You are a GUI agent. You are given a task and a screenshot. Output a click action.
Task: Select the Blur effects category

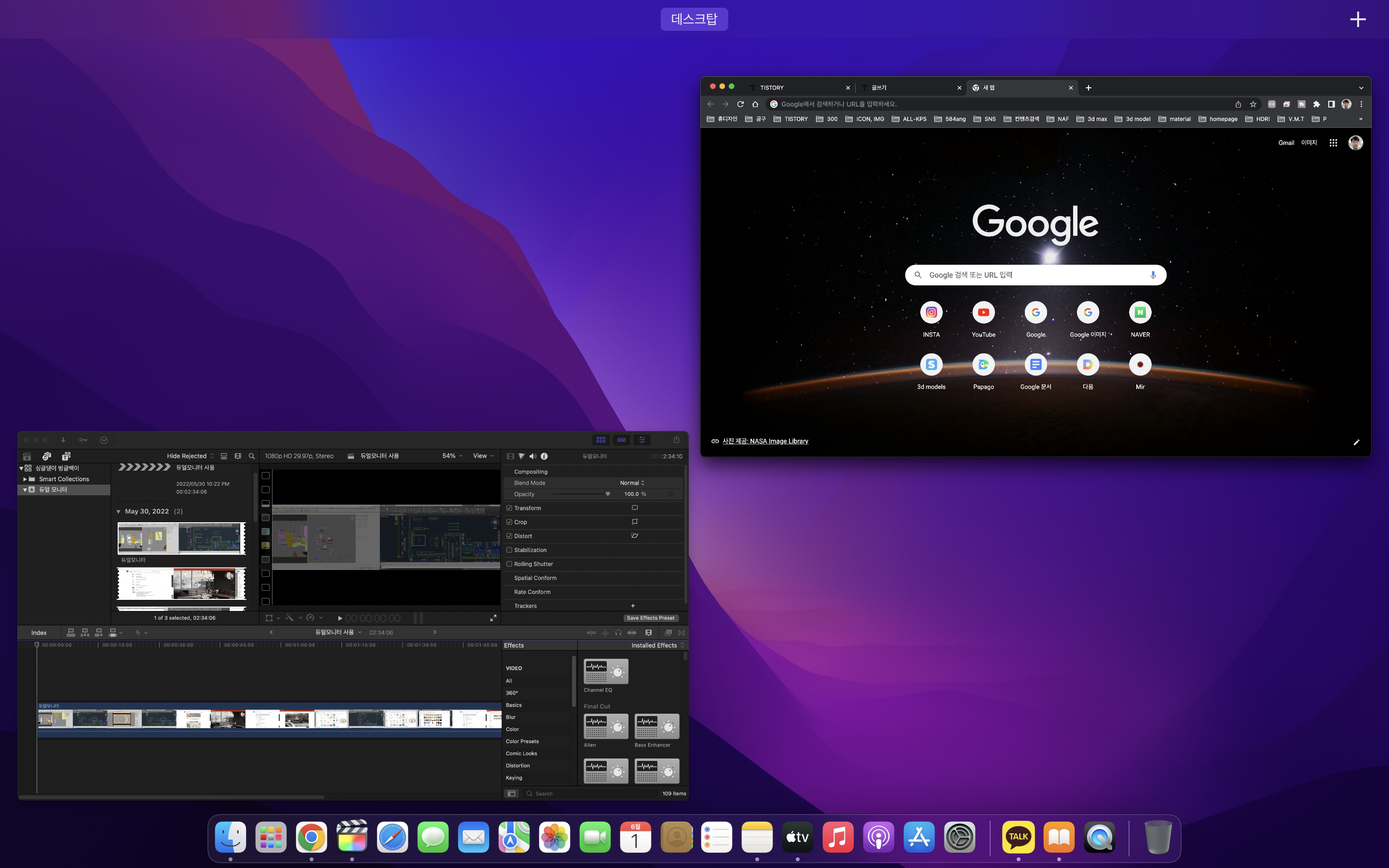[511, 717]
